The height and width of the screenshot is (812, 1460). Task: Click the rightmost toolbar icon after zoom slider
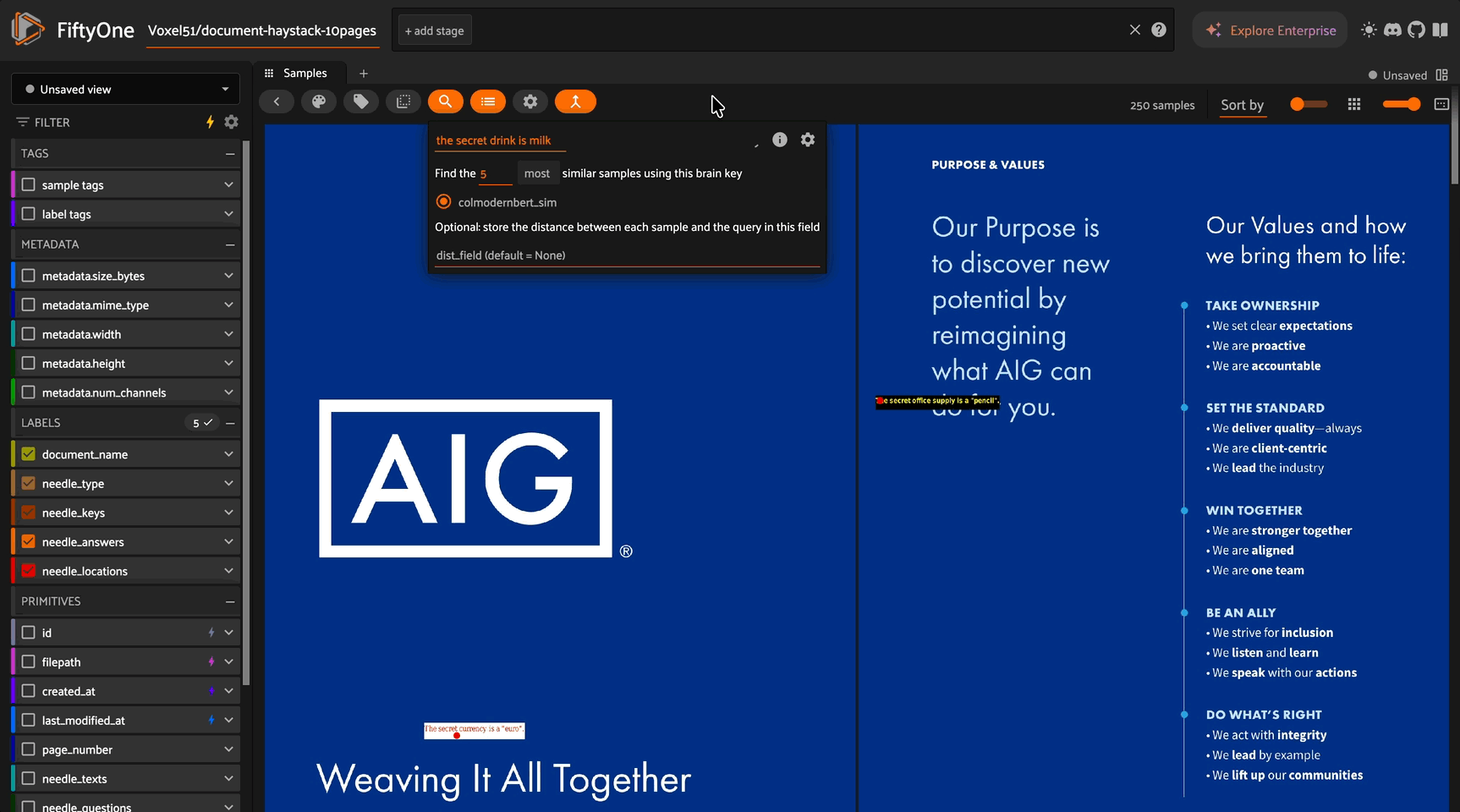(x=1441, y=104)
